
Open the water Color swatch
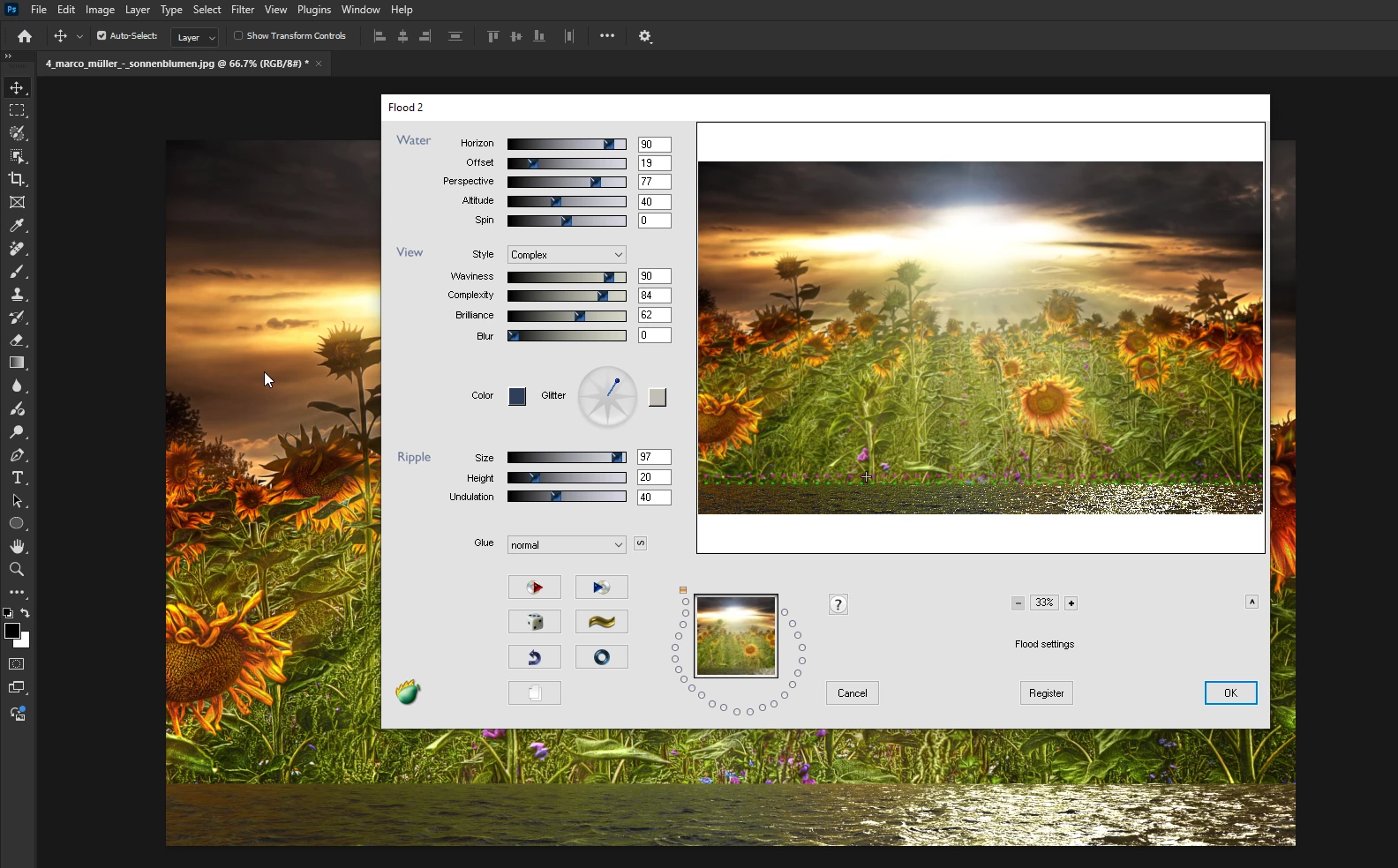[x=517, y=396]
